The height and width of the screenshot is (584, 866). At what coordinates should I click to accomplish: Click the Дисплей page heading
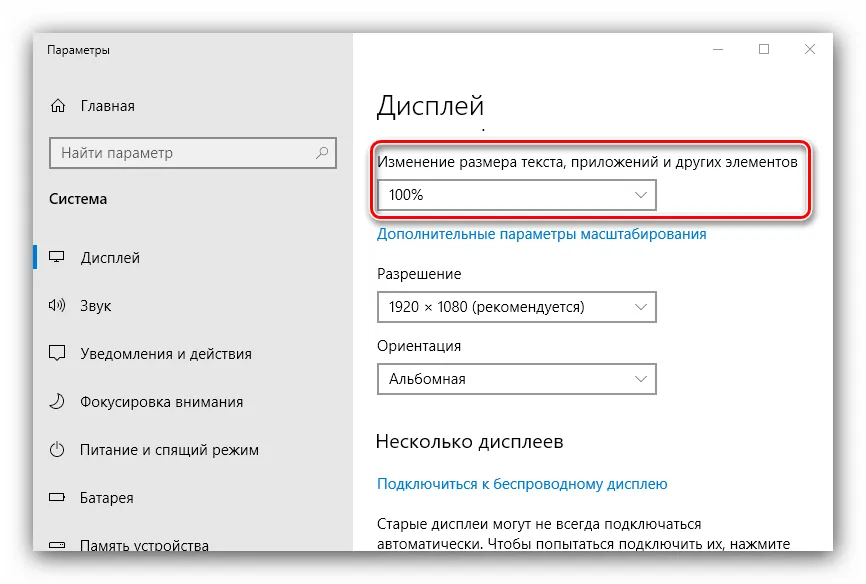(x=430, y=106)
